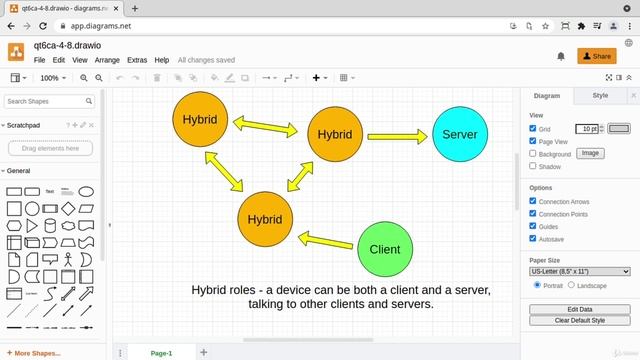Click the fill color bucket icon
The height and width of the screenshot is (360, 640).
(x=214, y=78)
